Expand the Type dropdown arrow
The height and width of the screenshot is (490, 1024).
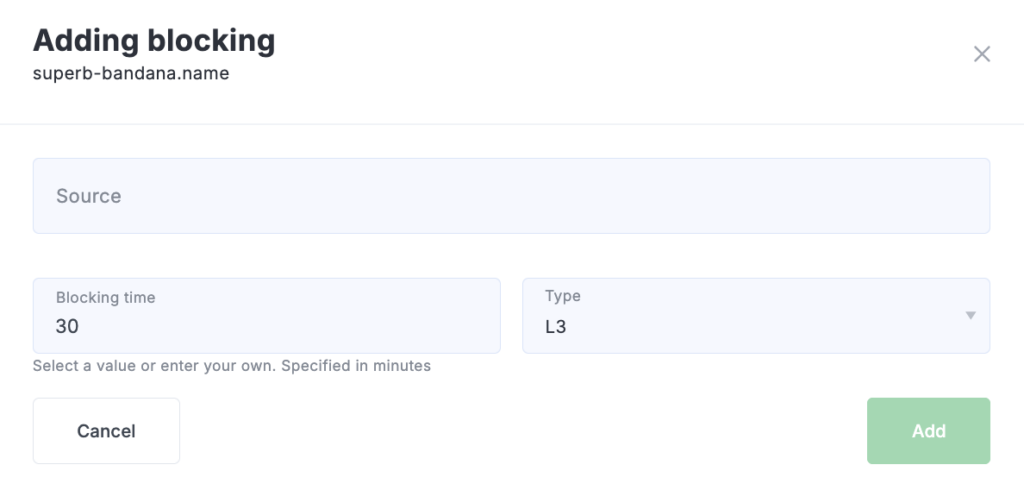969,316
